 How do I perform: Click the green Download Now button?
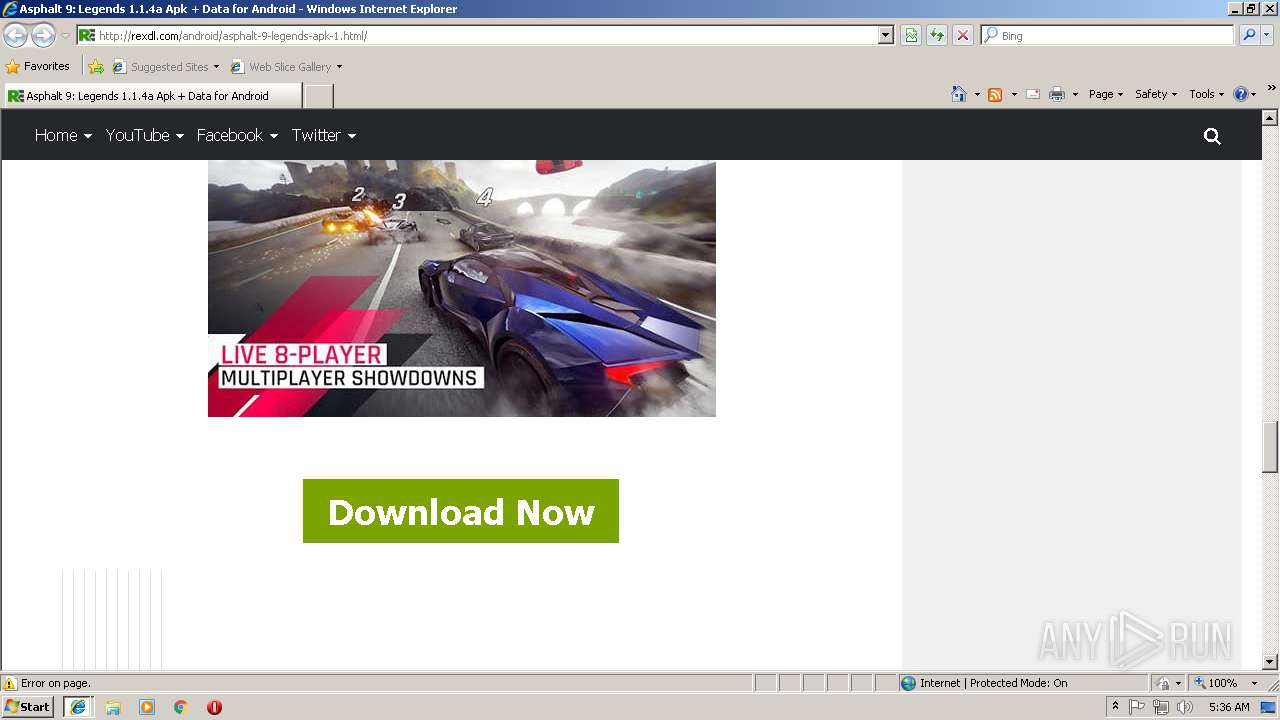[461, 511]
